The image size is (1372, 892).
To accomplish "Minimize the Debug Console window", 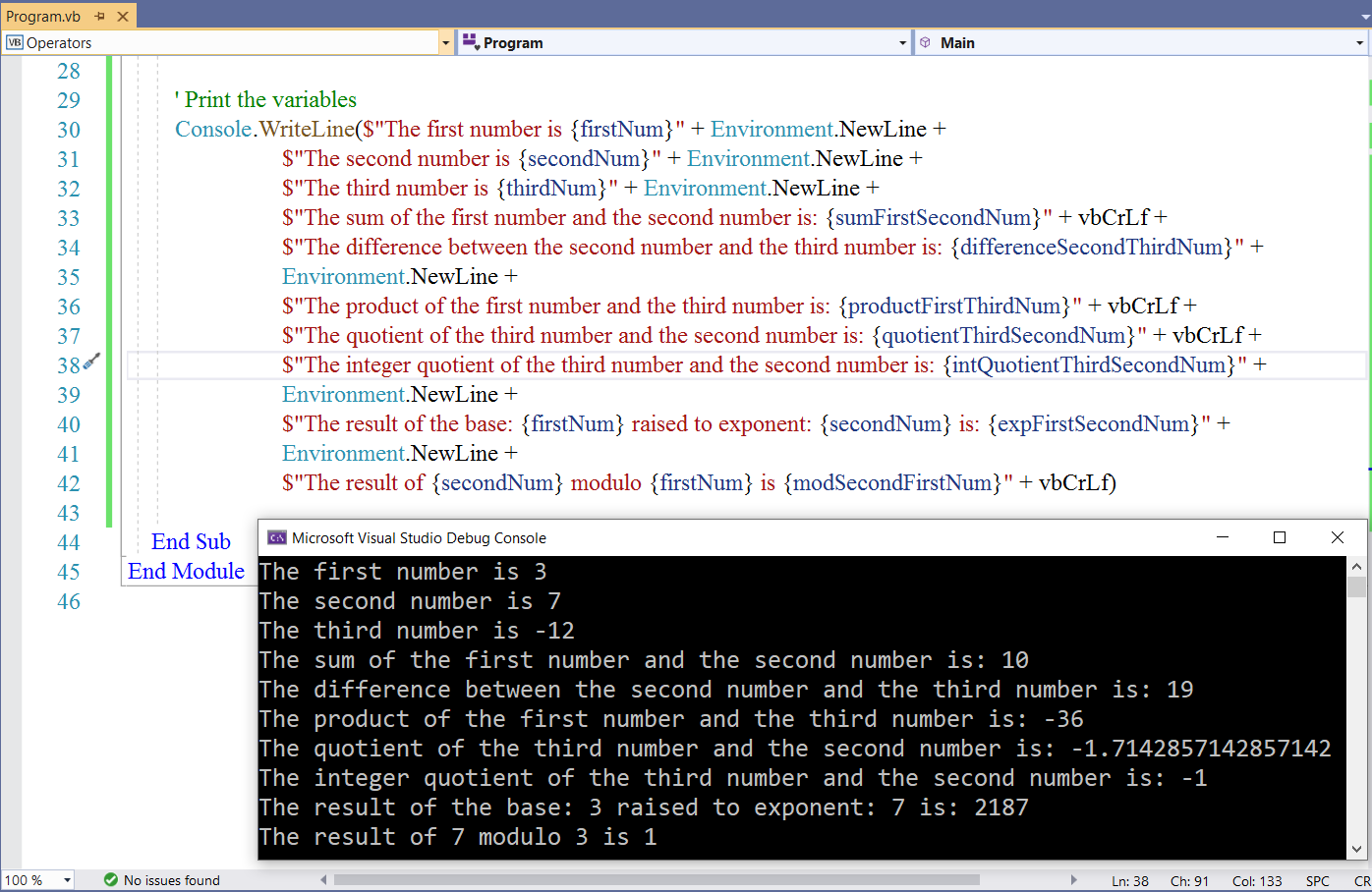I will pyautogui.click(x=1223, y=537).
